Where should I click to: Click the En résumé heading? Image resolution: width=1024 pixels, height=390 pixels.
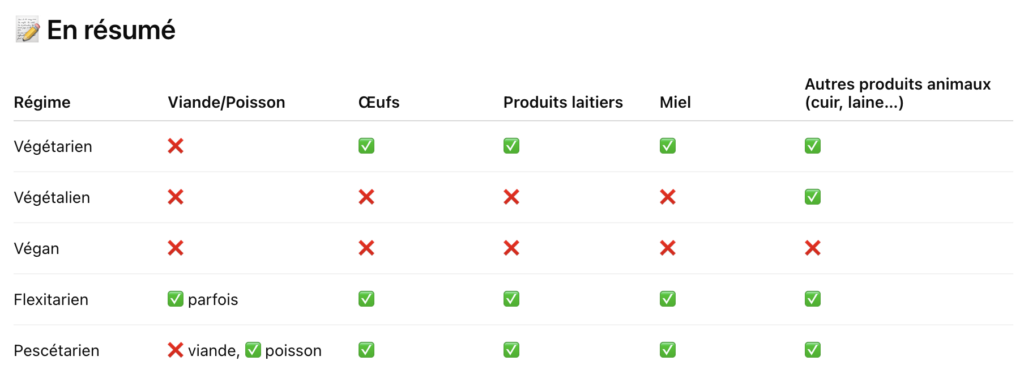[x=111, y=31]
